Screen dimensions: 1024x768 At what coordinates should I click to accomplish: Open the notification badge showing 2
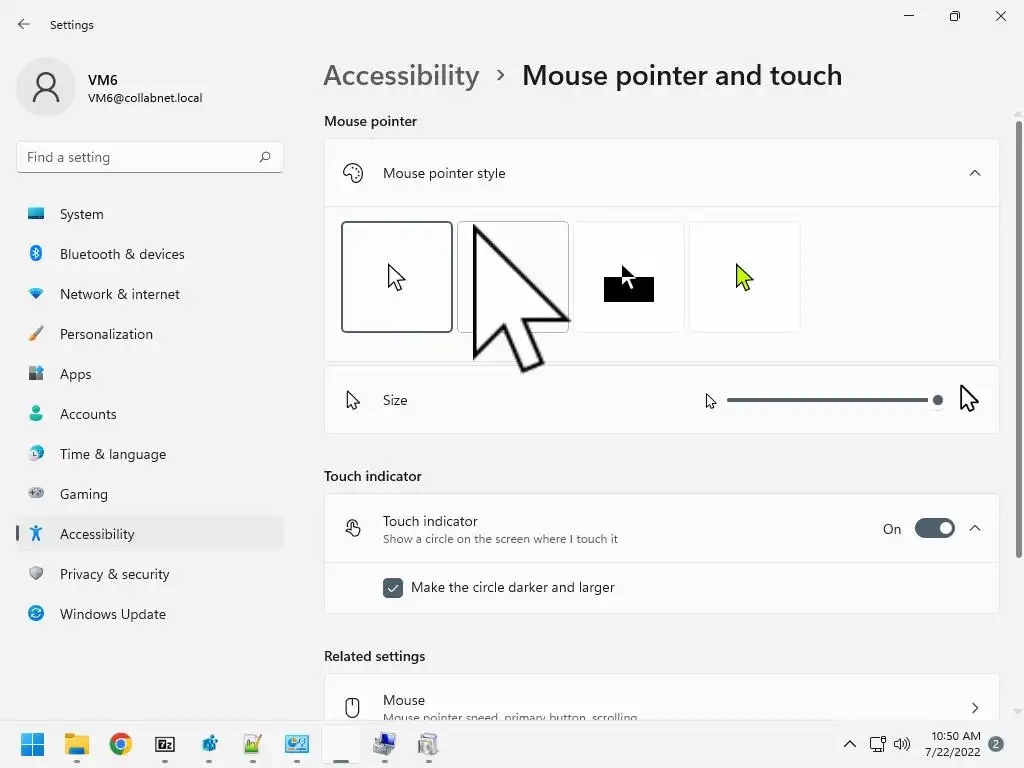996,744
